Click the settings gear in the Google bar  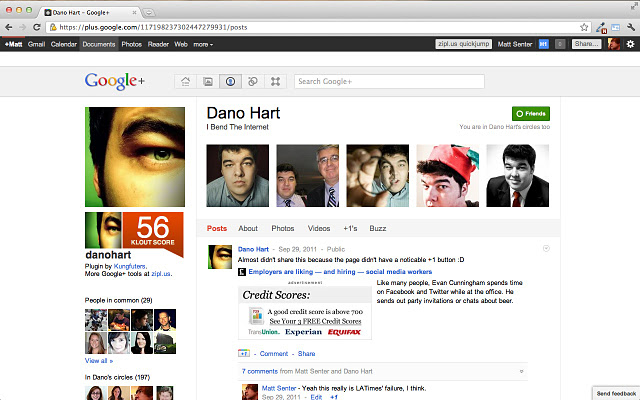(x=629, y=44)
